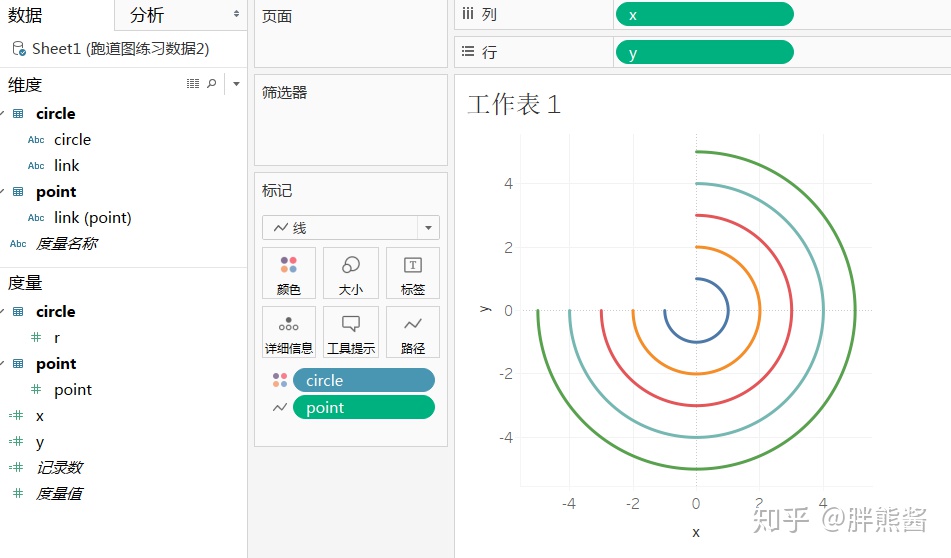Open the dimensions pane dropdown arrow menu

[x=237, y=84]
